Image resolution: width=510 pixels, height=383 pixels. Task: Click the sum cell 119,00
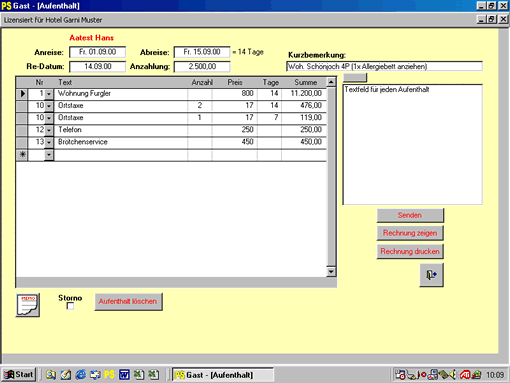[304, 118]
